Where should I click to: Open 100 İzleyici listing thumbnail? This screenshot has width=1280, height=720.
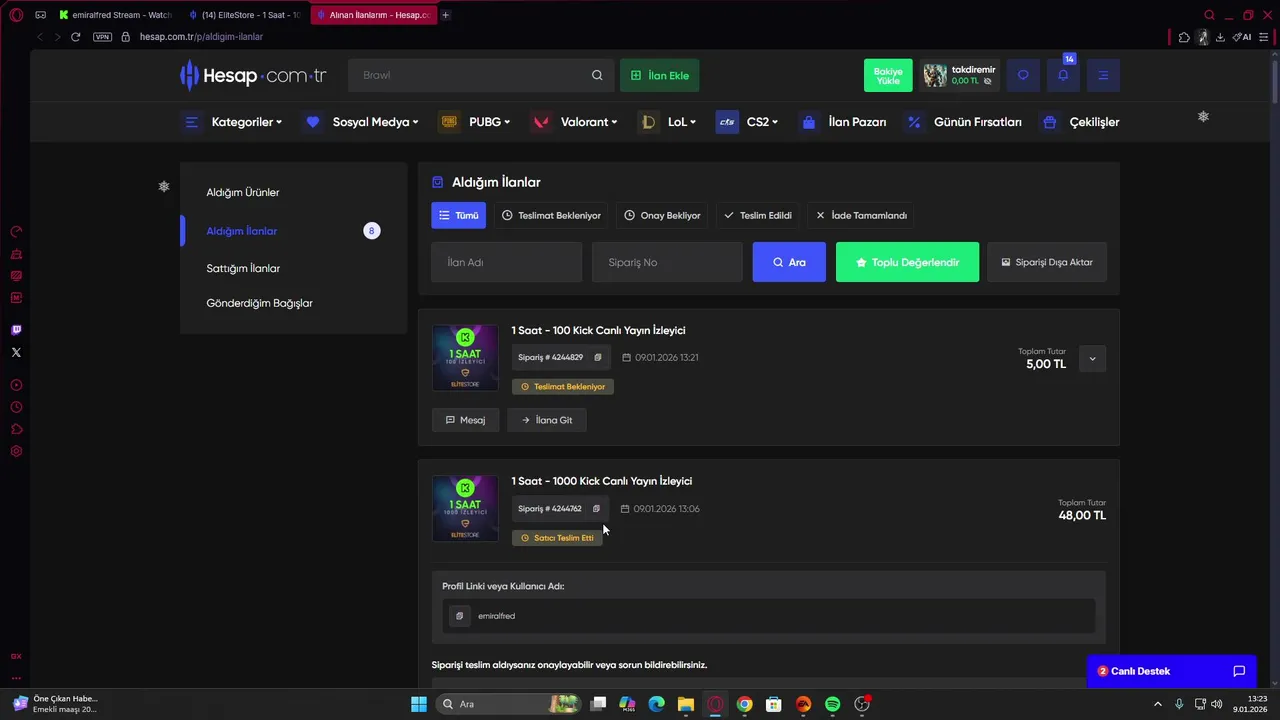coord(465,358)
